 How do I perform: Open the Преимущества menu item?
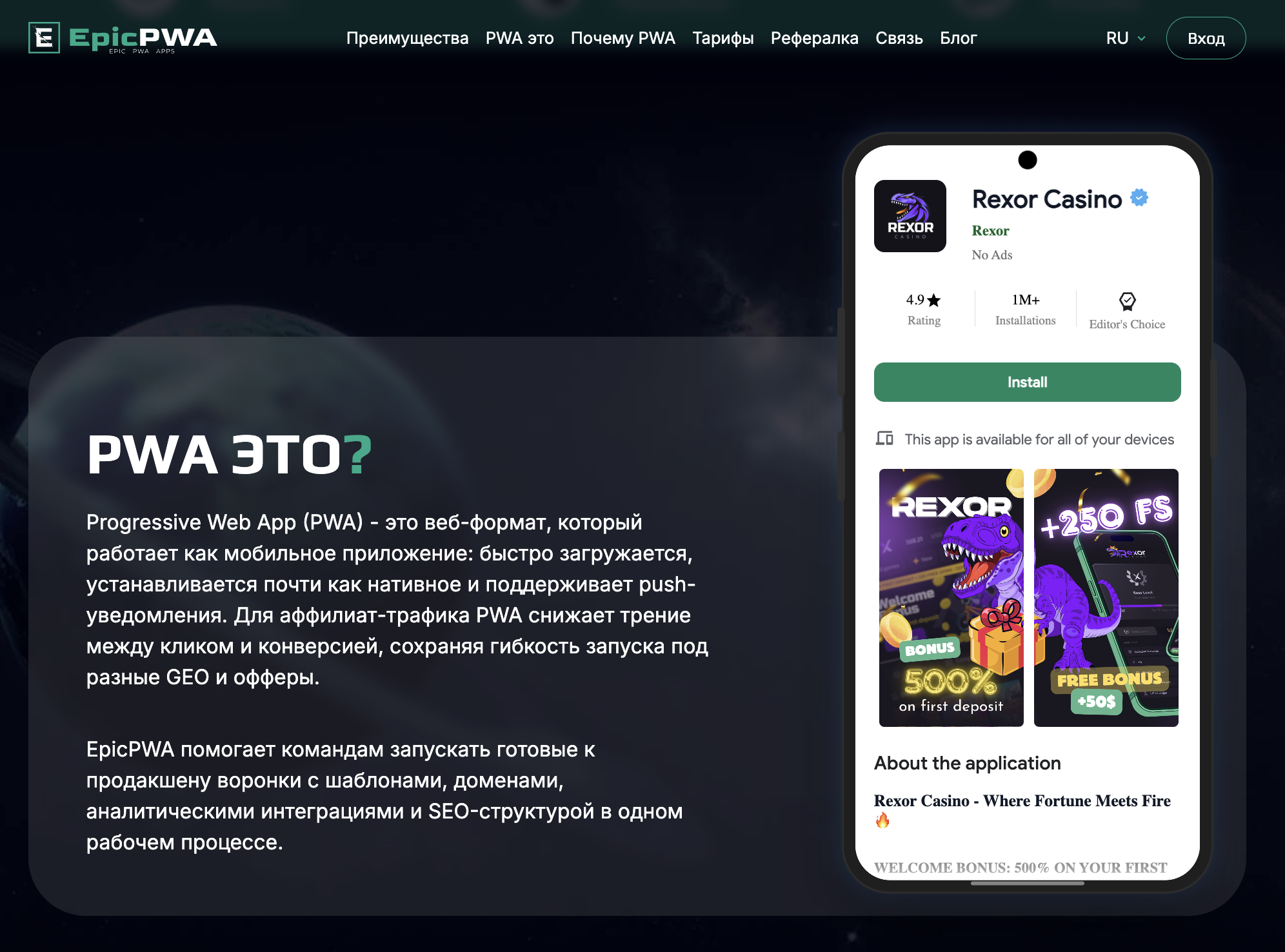(x=407, y=38)
